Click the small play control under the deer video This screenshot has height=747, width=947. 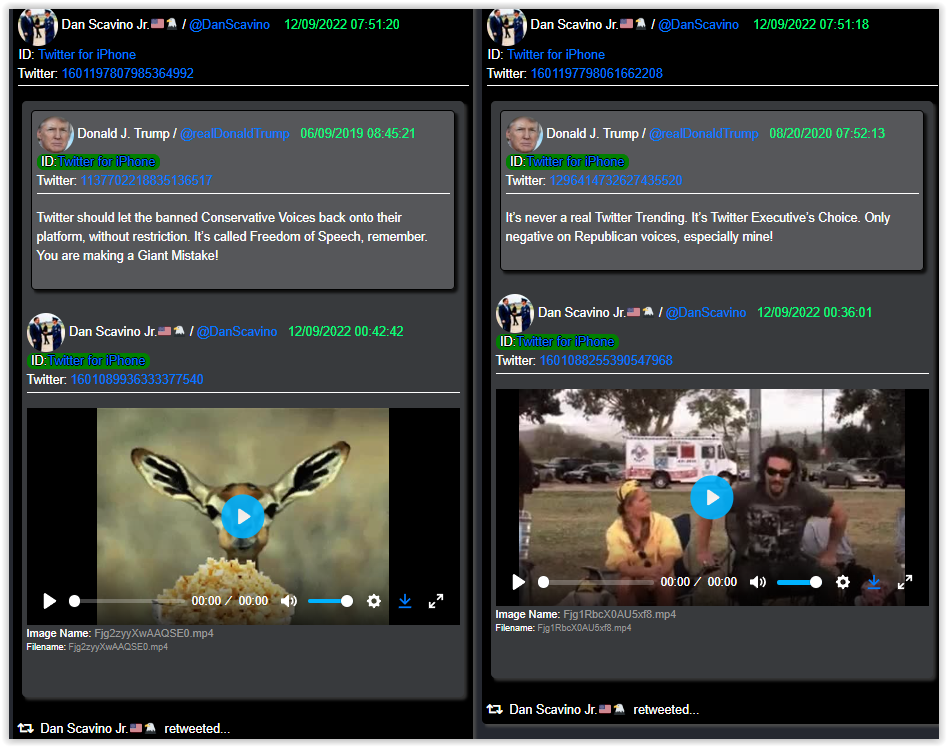(x=50, y=601)
